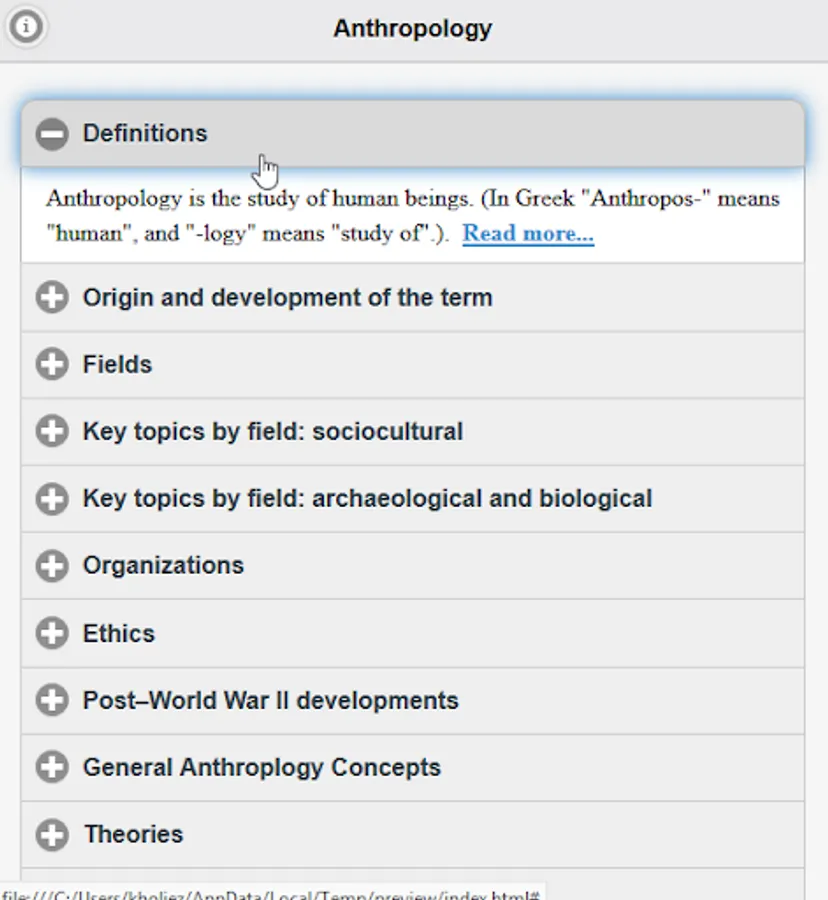The image size is (828, 900).
Task: Open the Read more... link
Action: (x=528, y=234)
